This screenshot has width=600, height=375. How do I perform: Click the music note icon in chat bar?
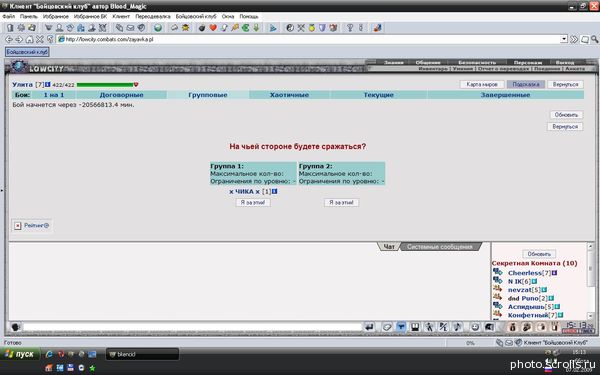457,327
